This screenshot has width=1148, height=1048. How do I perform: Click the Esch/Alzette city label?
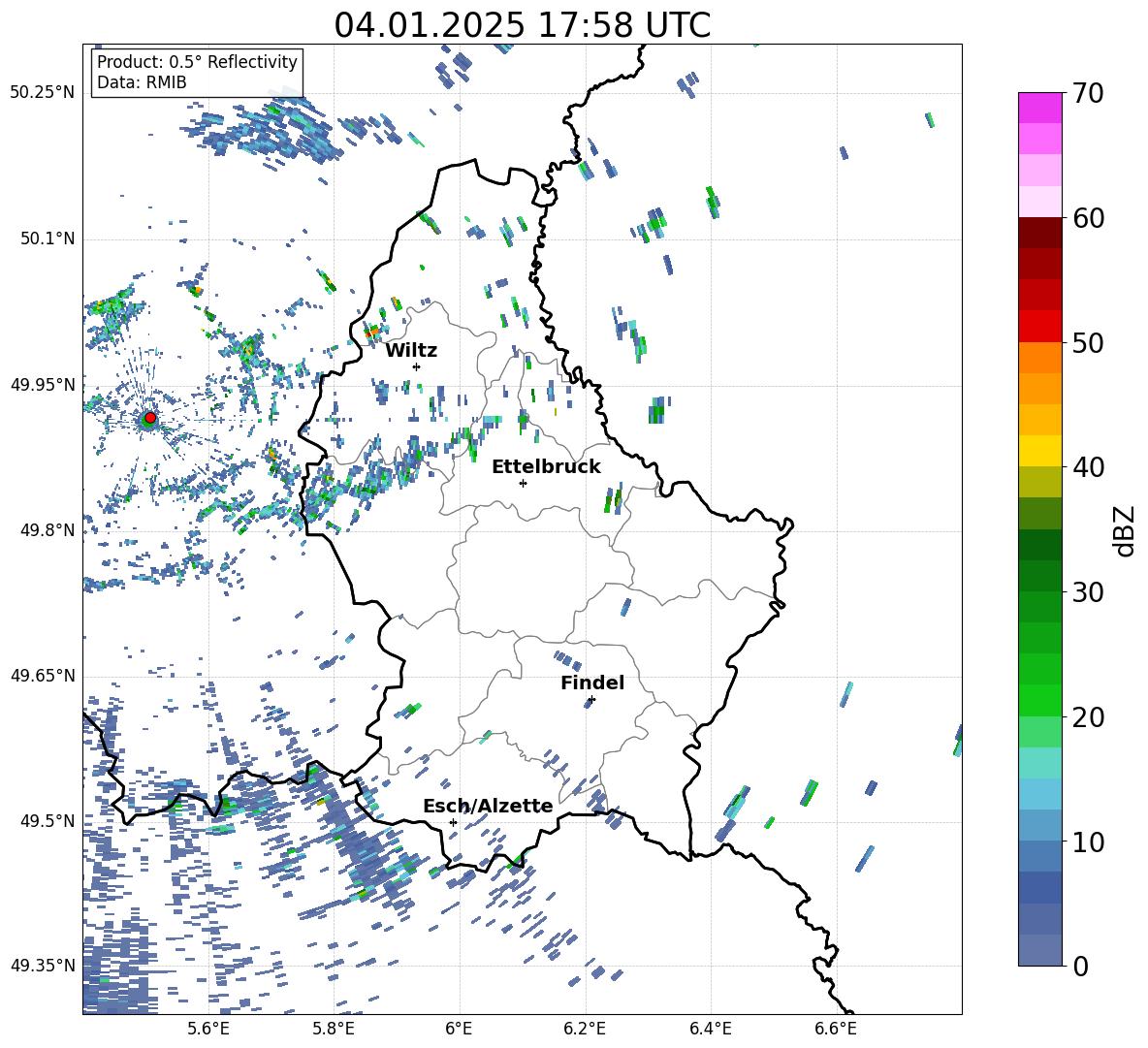(x=488, y=807)
